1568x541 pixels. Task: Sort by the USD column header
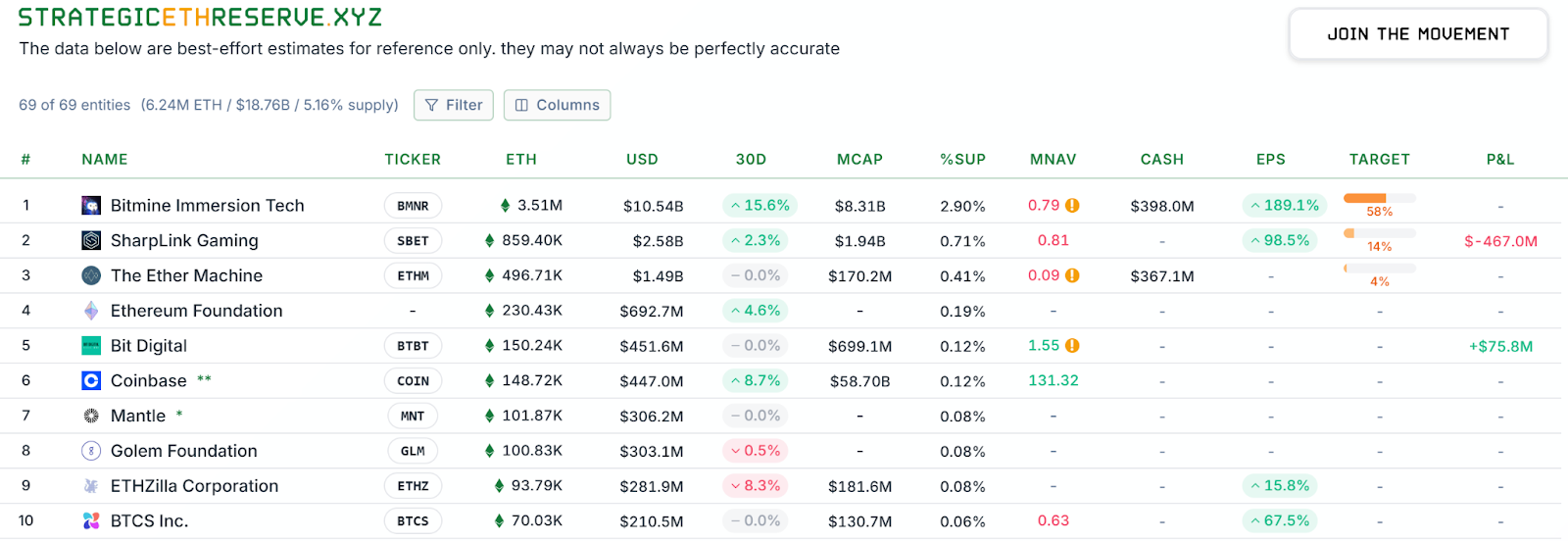642,160
